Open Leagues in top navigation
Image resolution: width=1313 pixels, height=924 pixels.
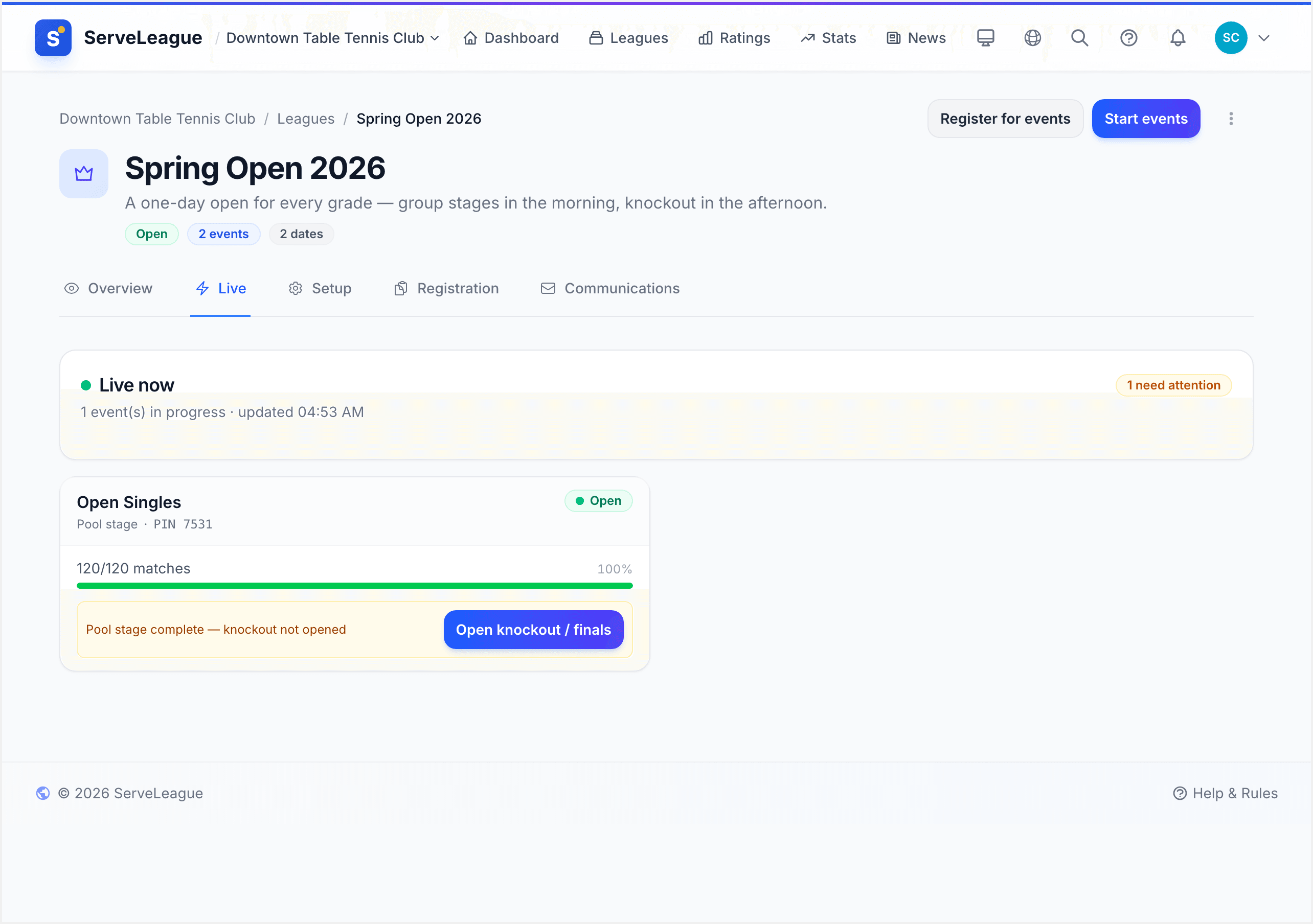628,38
